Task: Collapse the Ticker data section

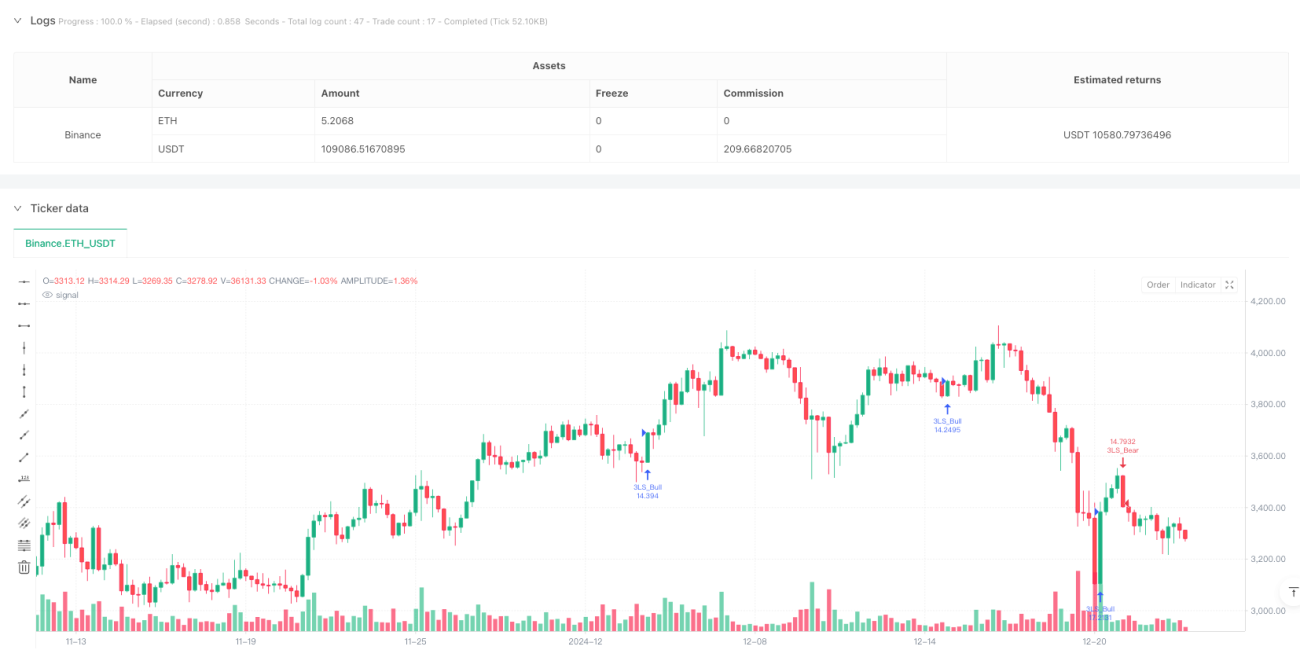Action: 17,208
